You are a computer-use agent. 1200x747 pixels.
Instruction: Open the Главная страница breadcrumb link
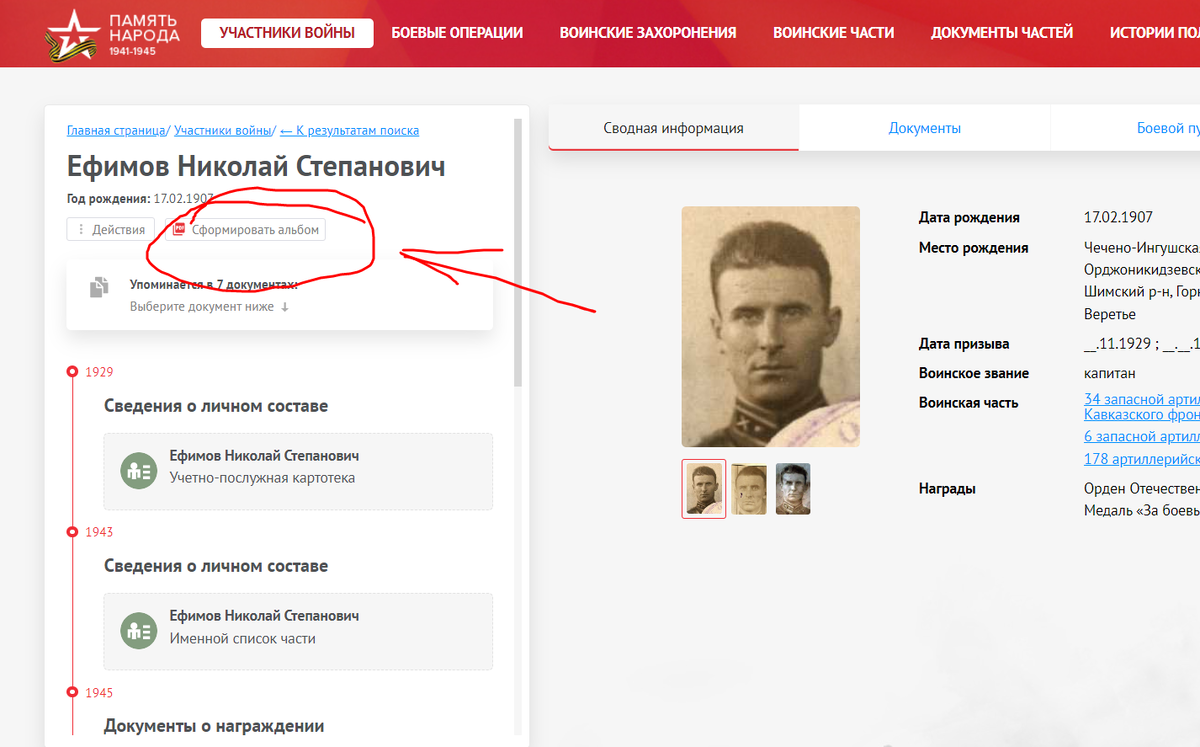pos(116,130)
